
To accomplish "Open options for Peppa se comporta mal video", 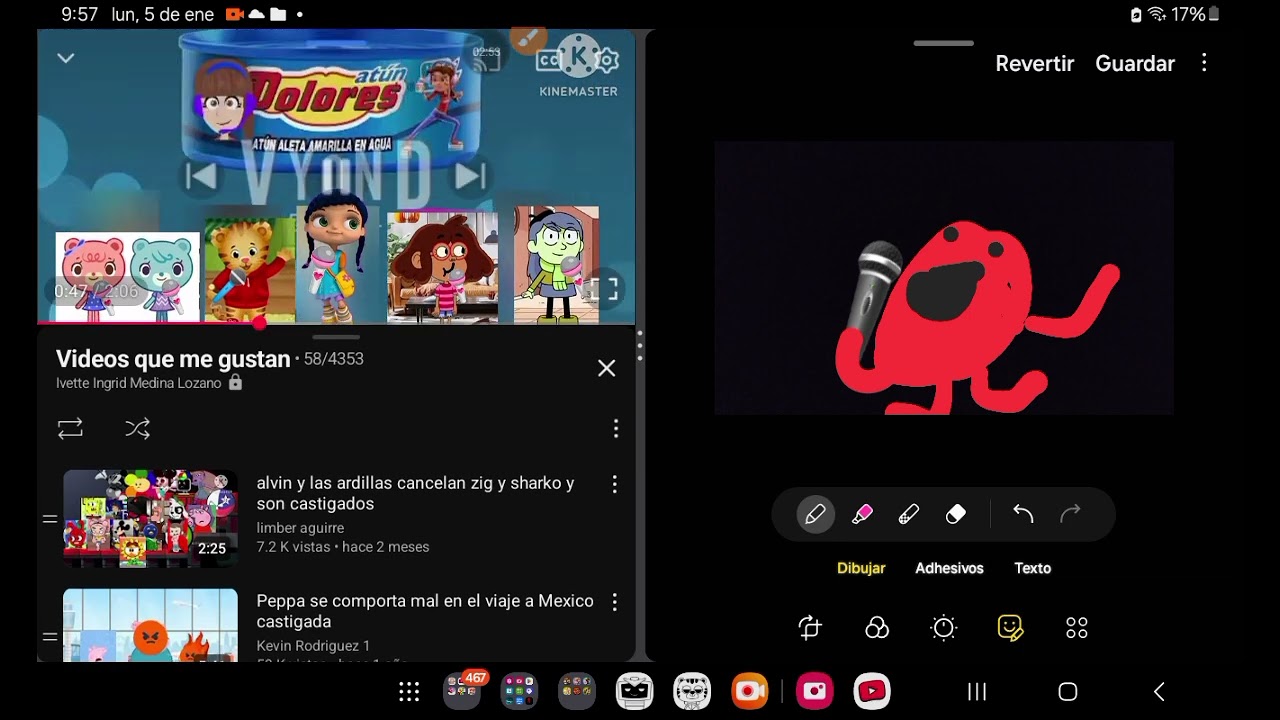I will point(614,602).
